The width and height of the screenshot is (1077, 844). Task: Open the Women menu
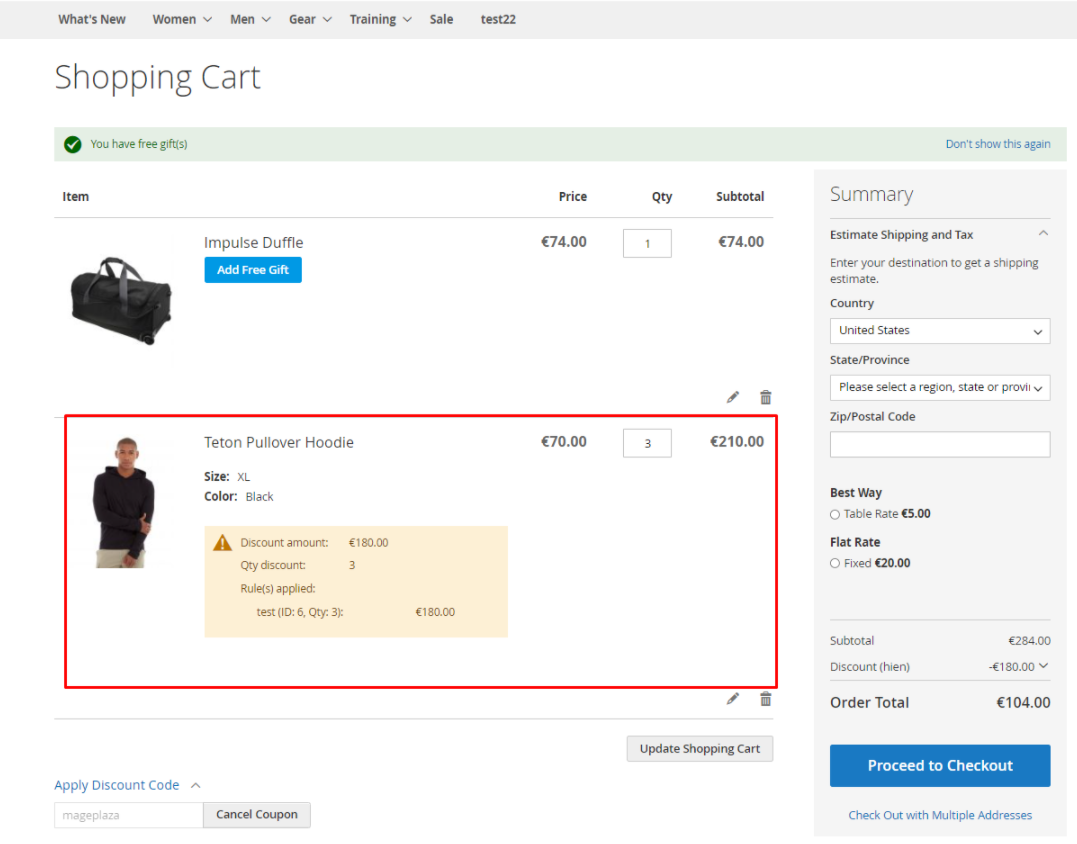(181, 19)
